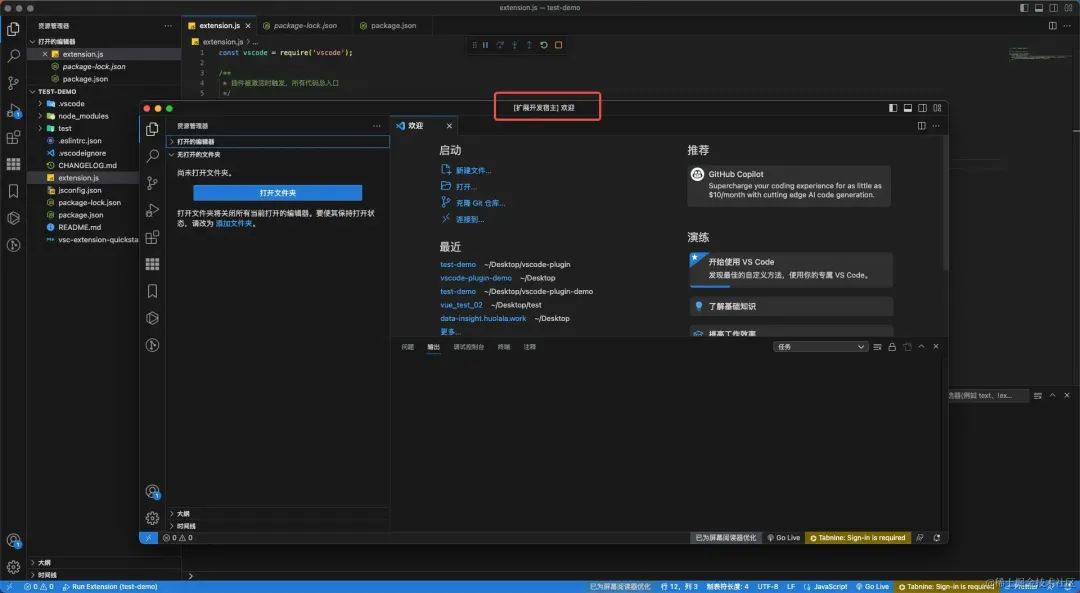This screenshot has width=1080, height=593.
Task: Open GitHub Copilot recommendation card
Action: (789, 185)
